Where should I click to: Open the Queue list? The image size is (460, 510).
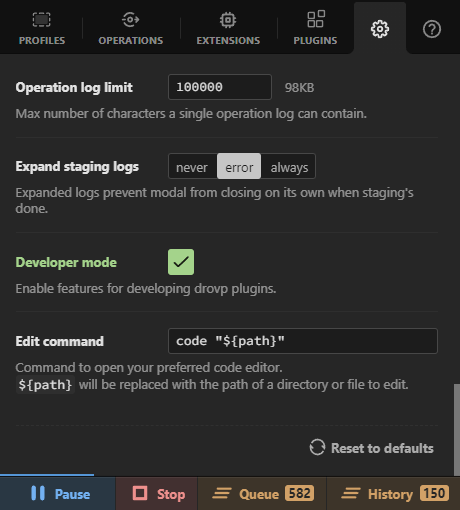(262, 494)
